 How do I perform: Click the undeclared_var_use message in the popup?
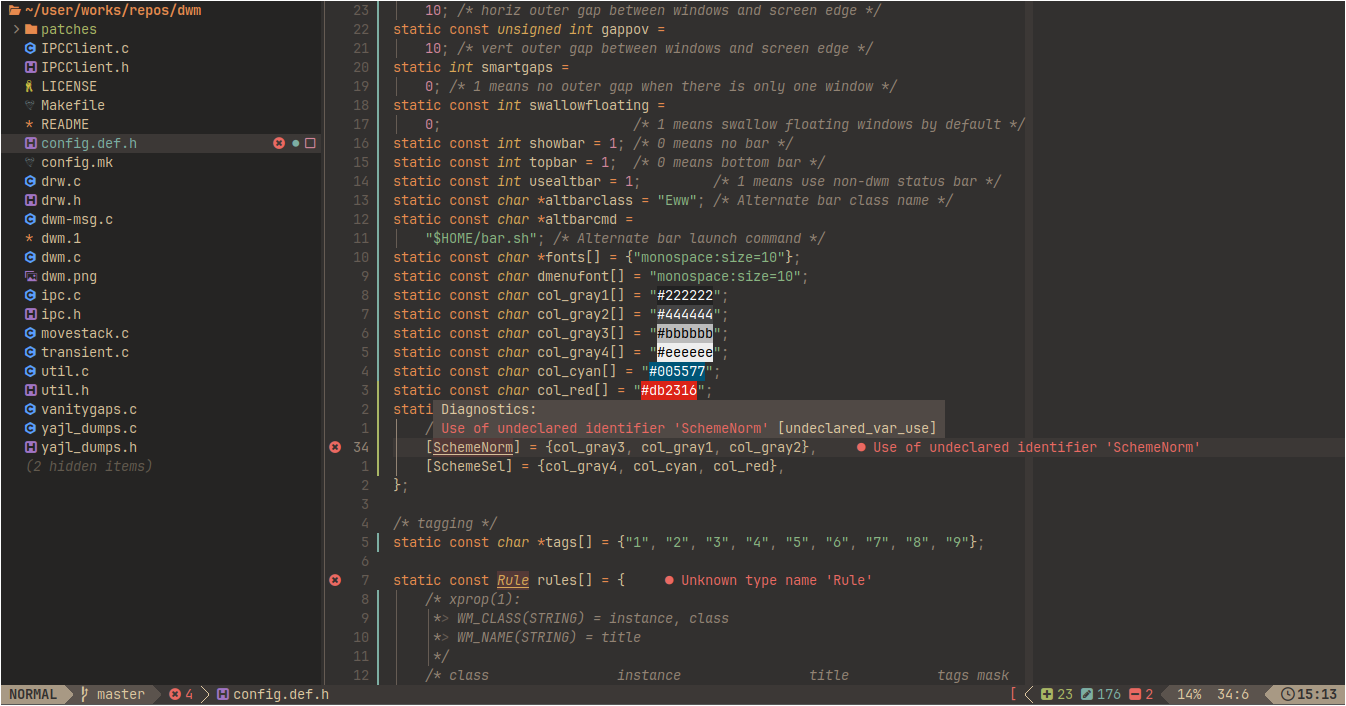coord(689,428)
